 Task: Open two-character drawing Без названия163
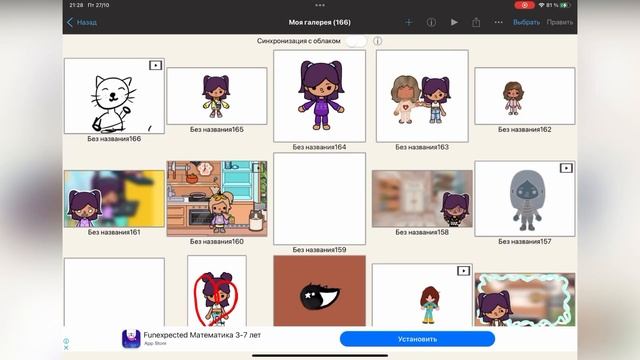pyautogui.click(x=422, y=96)
